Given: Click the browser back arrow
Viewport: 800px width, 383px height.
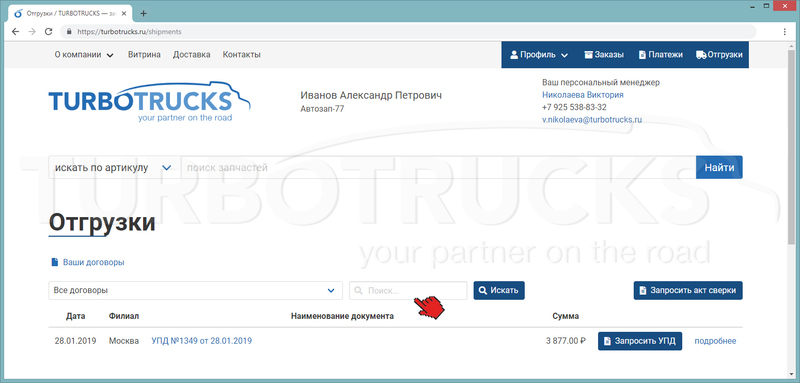Looking at the screenshot, I should pos(15,32).
